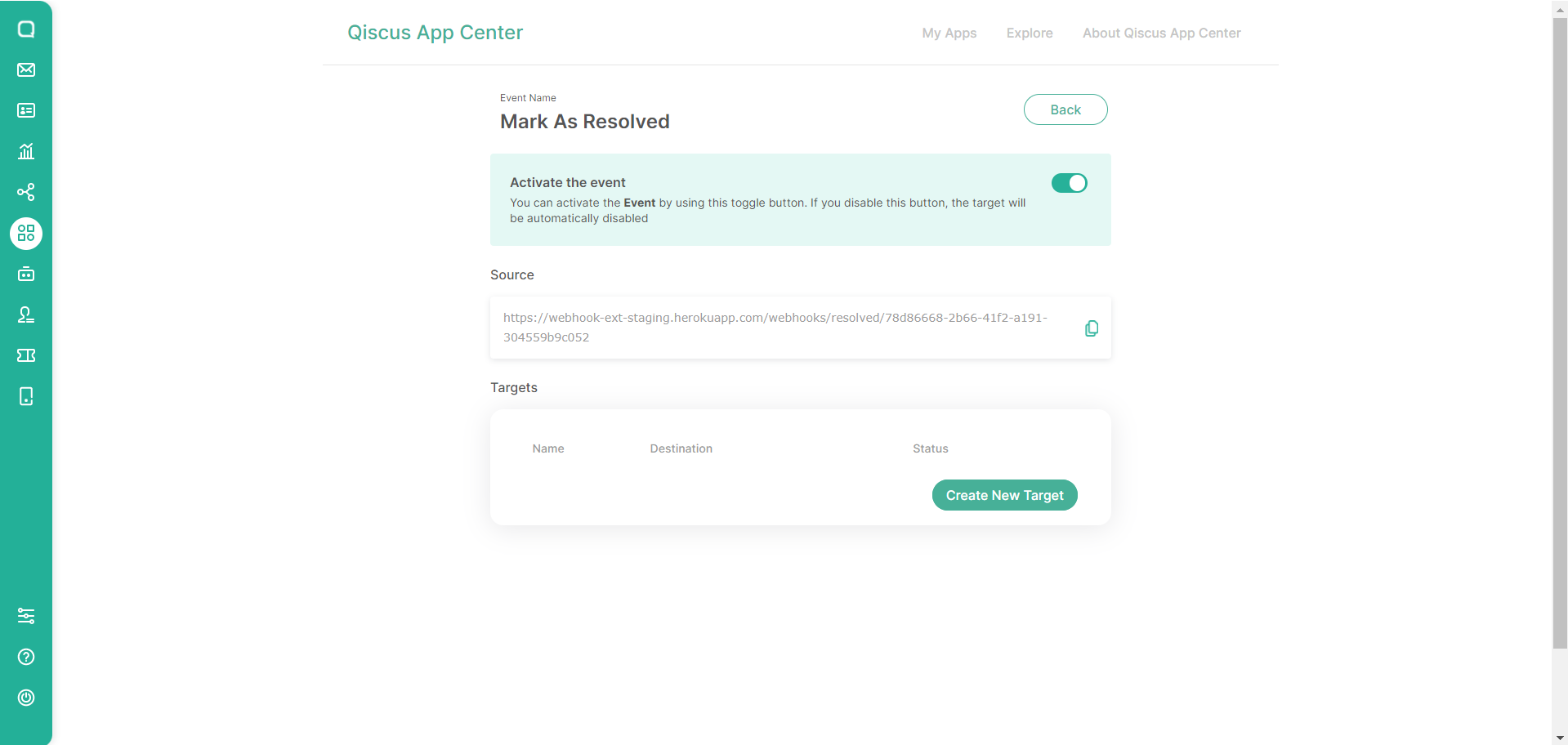Open the contacts card icon in sidebar
Screen dimensions: 1568x745
point(26,110)
